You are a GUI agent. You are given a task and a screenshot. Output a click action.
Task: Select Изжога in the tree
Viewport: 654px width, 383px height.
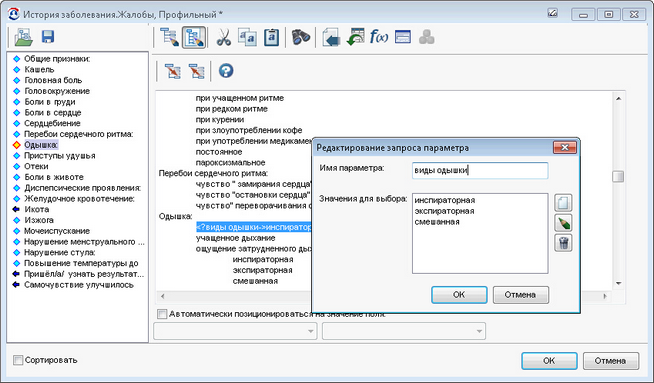[x=39, y=220]
